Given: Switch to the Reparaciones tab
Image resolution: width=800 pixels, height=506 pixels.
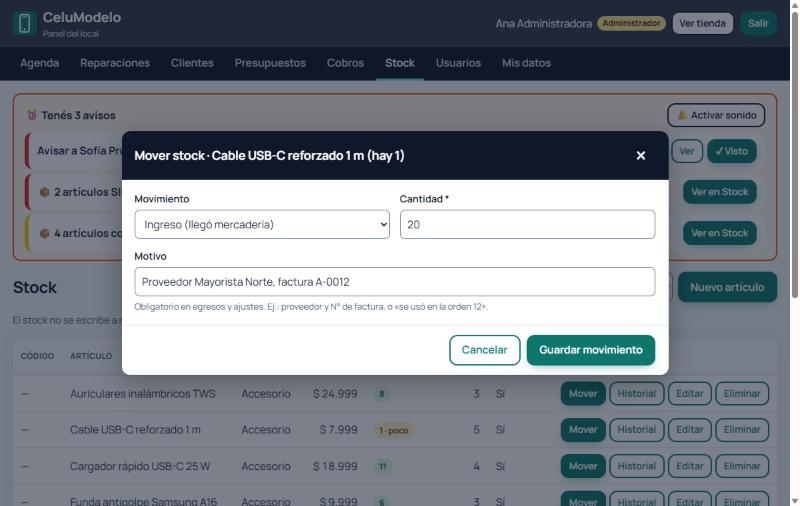Looking at the screenshot, I should (115, 63).
